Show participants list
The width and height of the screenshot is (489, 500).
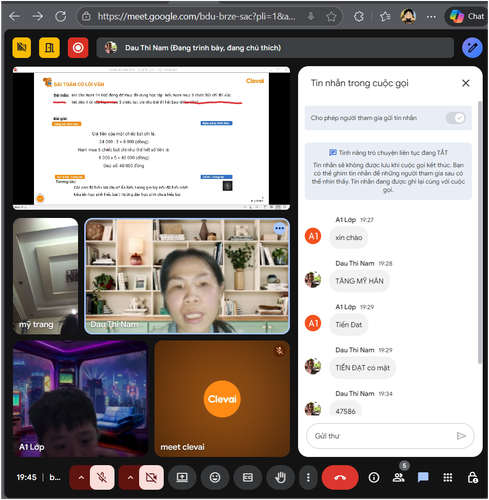click(398, 477)
